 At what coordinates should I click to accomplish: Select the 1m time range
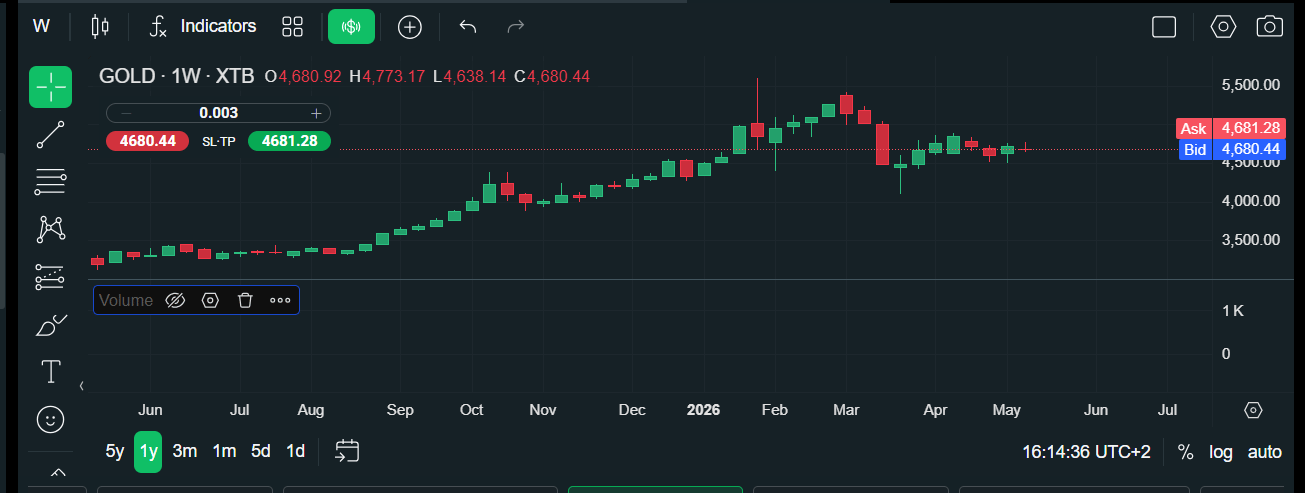click(x=224, y=451)
